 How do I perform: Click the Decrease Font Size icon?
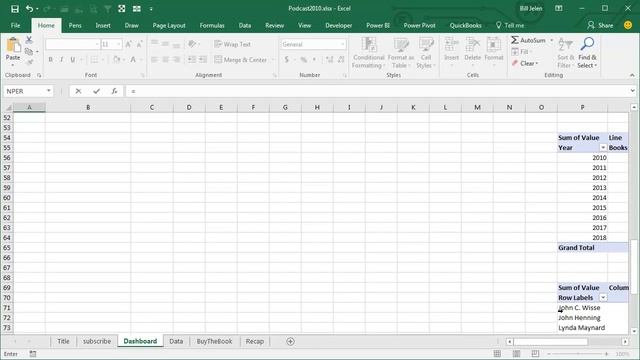[x=139, y=44]
